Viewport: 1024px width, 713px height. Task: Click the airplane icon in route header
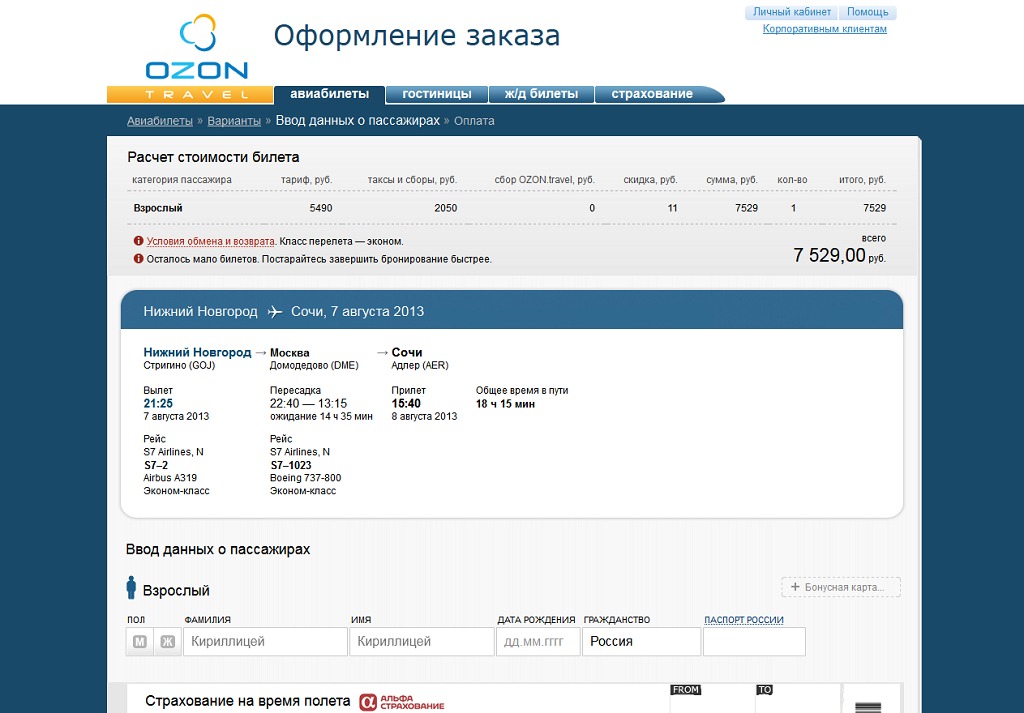pos(275,312)
